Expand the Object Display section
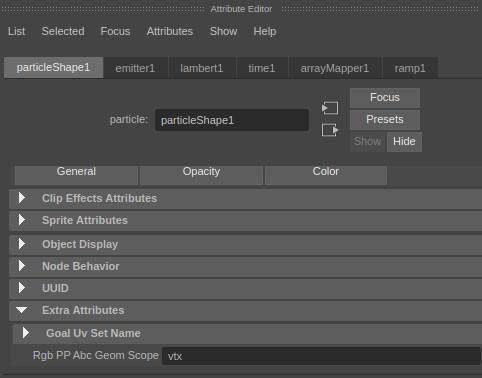 (x=22, y=244)
